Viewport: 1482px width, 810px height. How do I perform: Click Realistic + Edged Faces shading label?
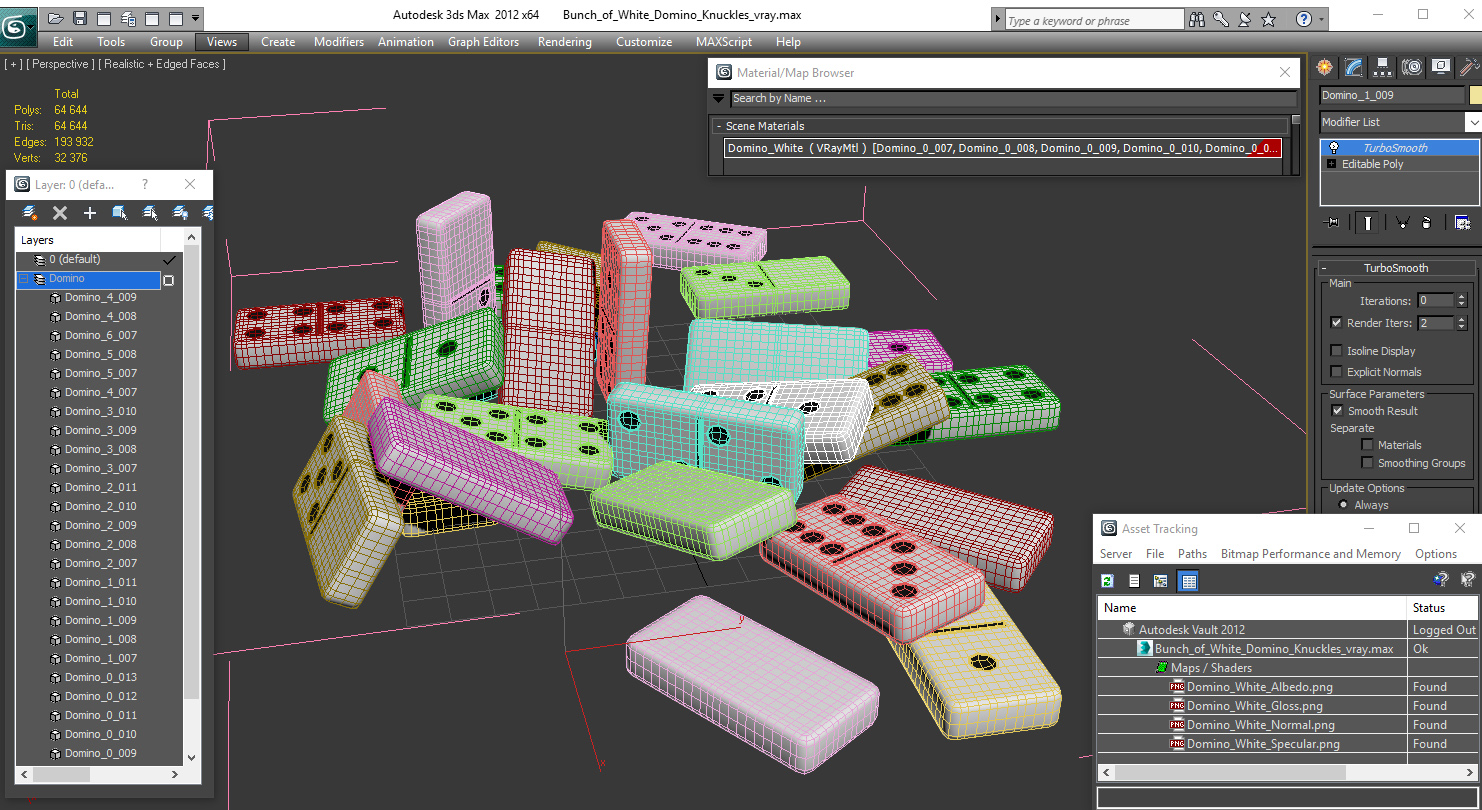[x=162, y=64]
